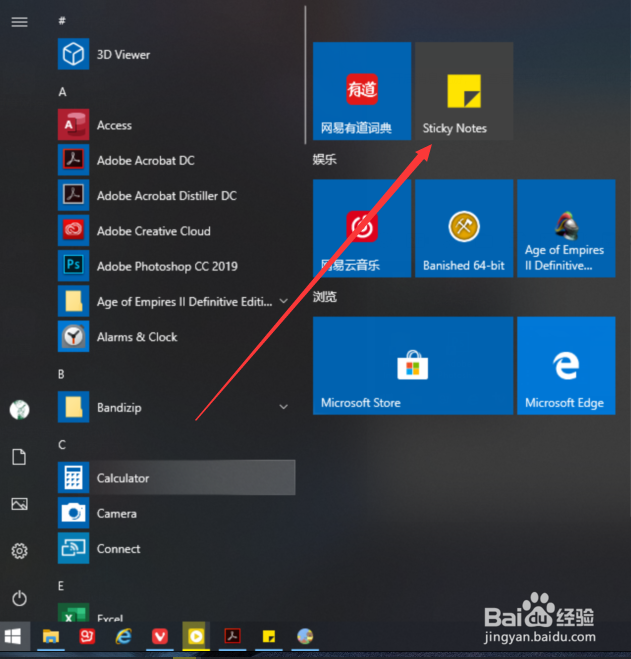Click the A section letter header

coord(62,92)
